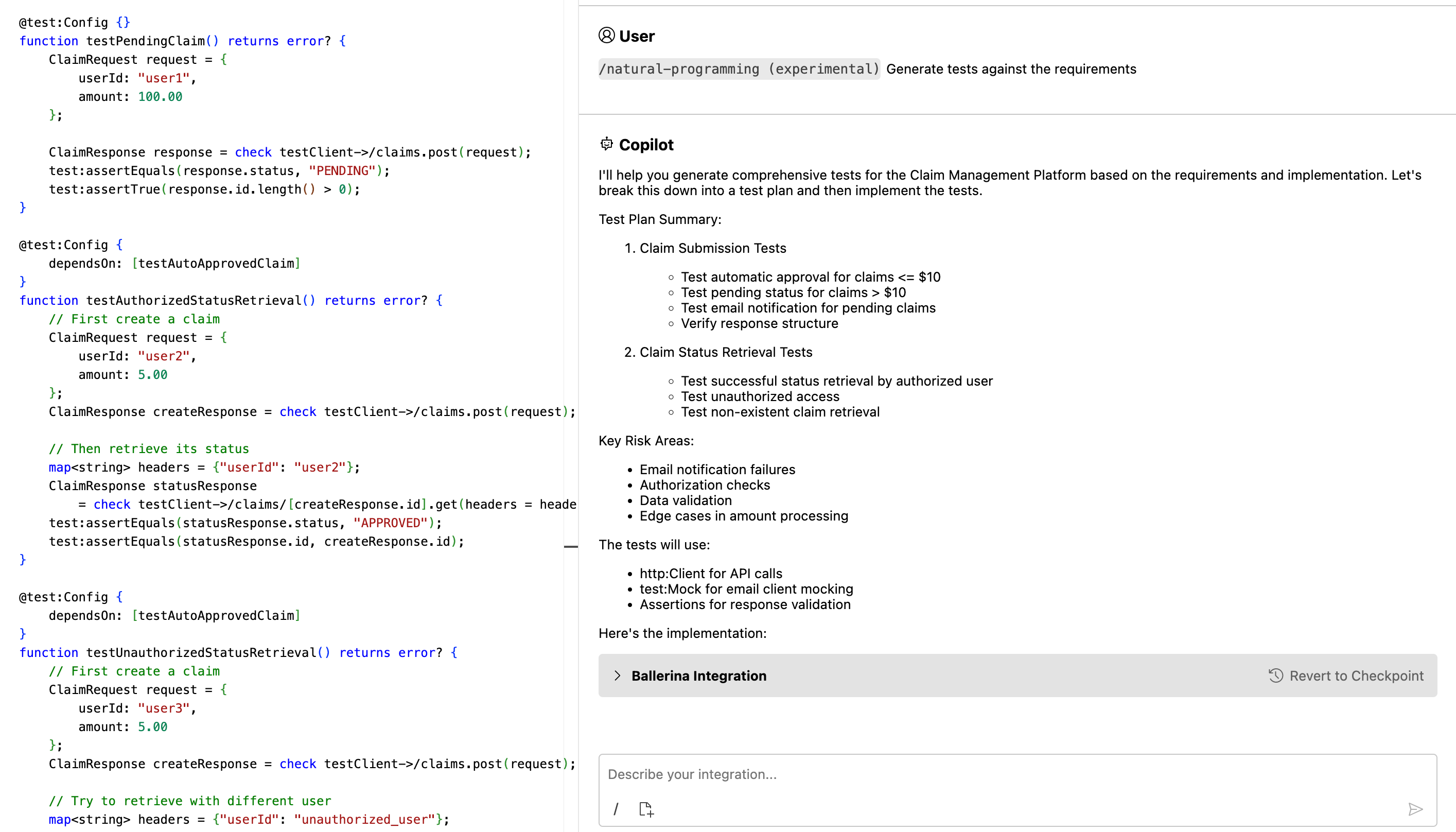Click "Email notification failures" bullet
Image resolution: width=1456 pixels, height=832 pixels.
coord(717,469)
